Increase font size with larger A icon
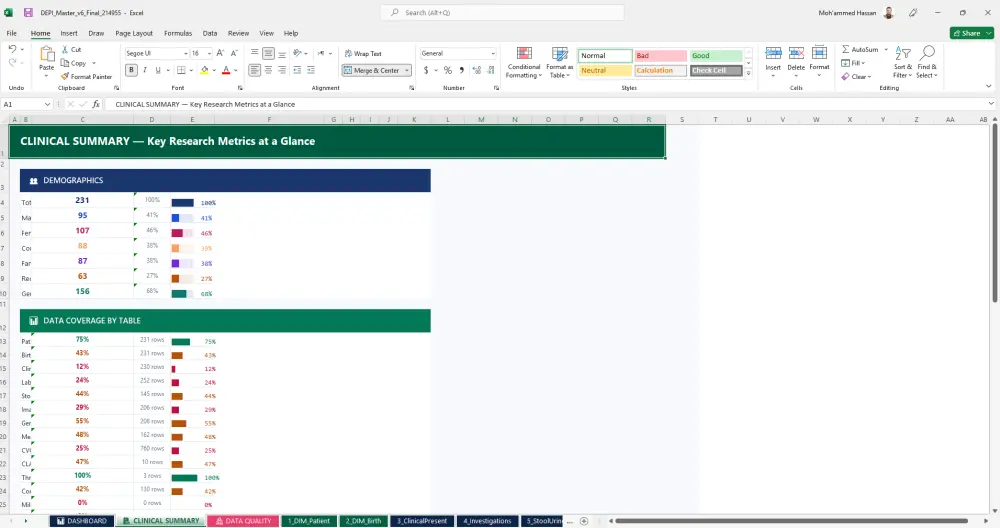Viewport: 1000px width, 528px height. point(220,54)
